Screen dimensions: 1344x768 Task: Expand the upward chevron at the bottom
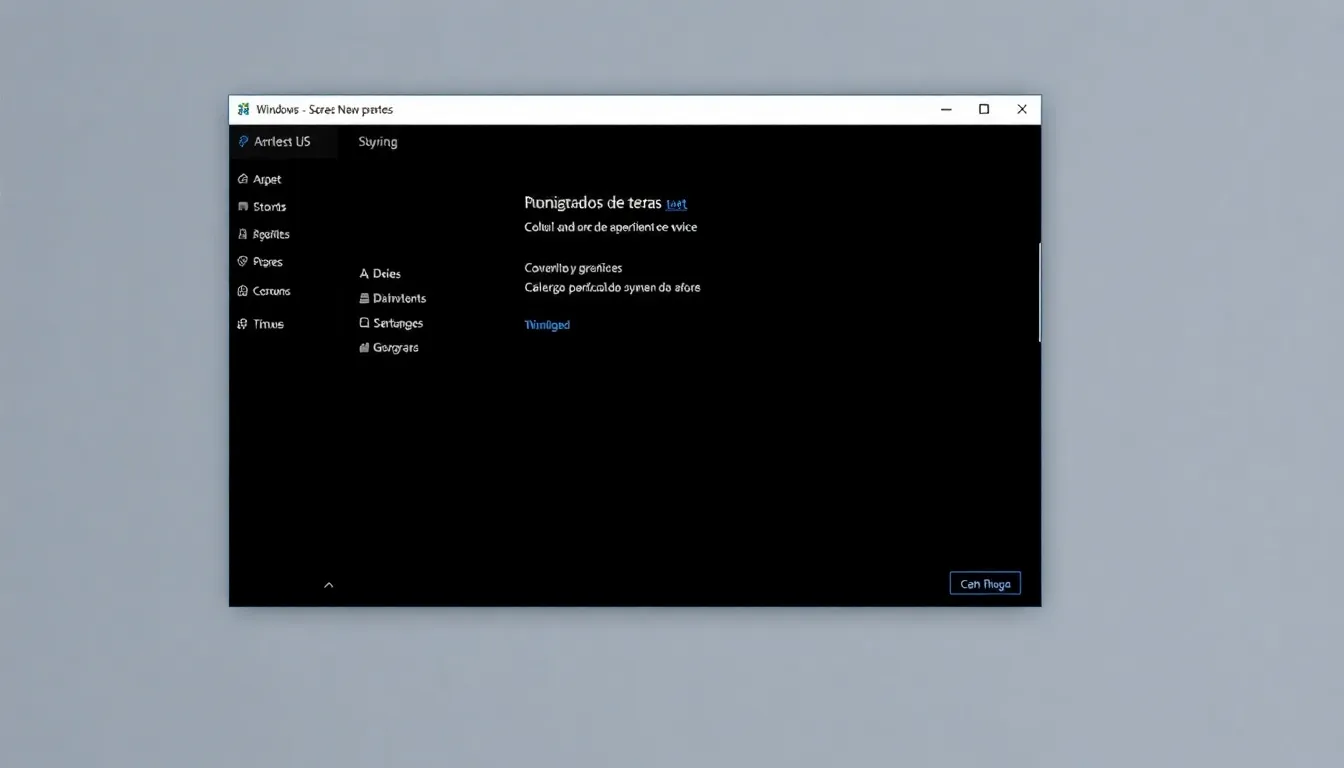(x=329, y=585)
